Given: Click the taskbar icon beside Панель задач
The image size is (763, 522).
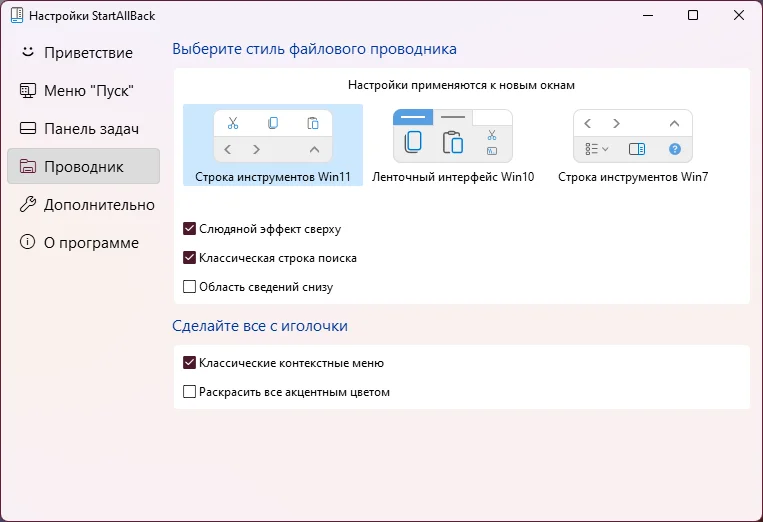Looking at the screenshot, I should pos(28,128).
